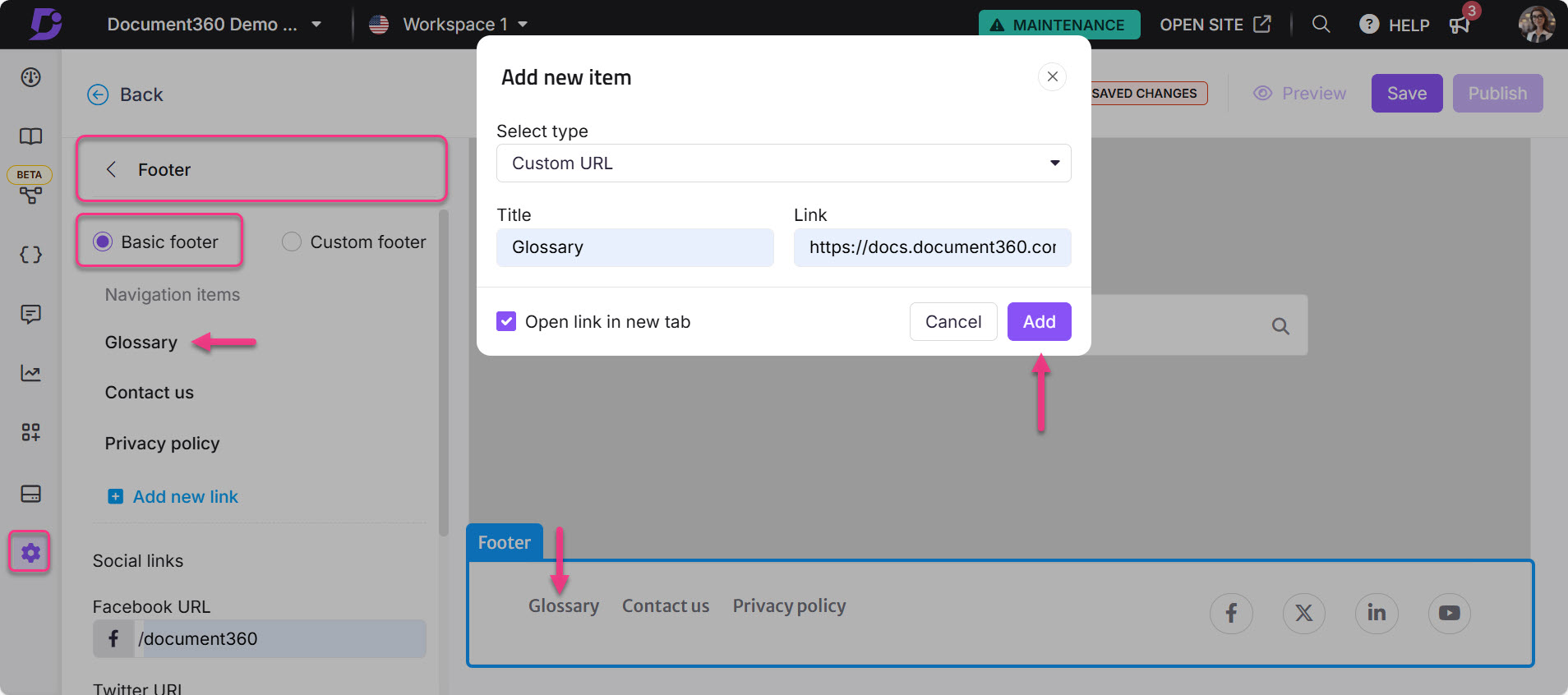Screen dimensions: 1568x695
Task: Open the API curly braces icon in sidebar
Action: 31,255
